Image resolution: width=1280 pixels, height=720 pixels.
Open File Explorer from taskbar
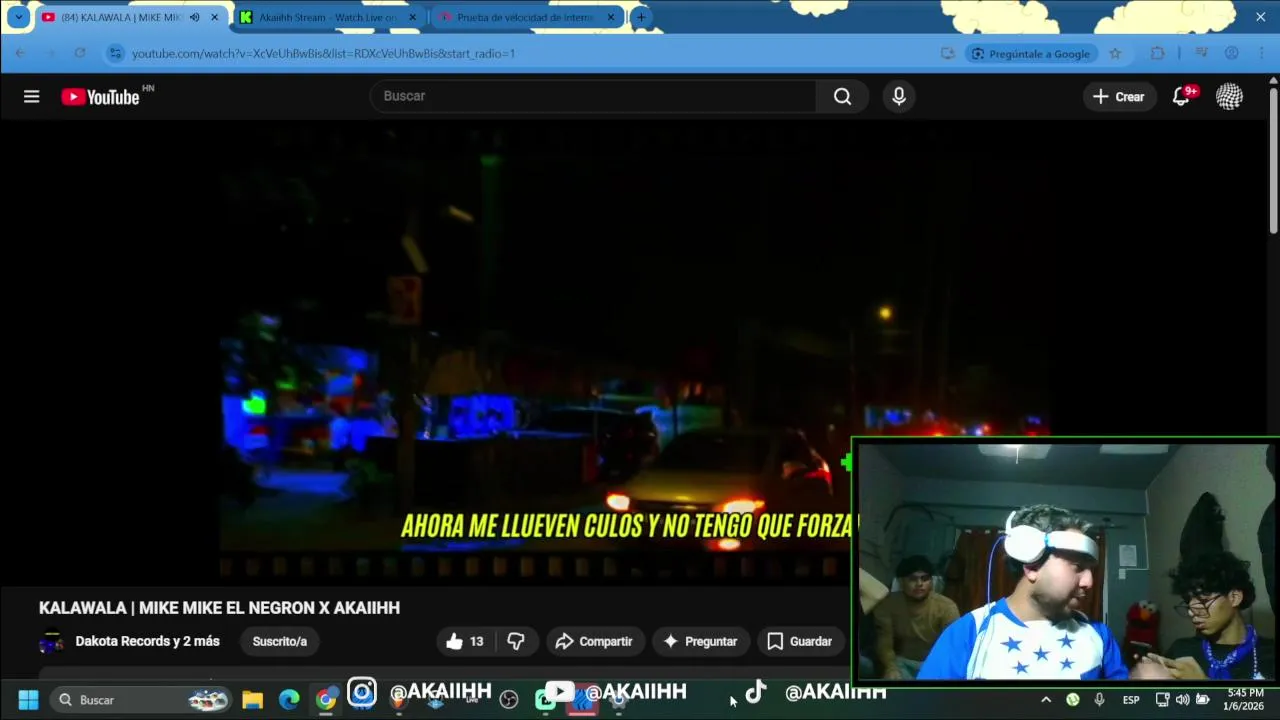pos(252,700)
